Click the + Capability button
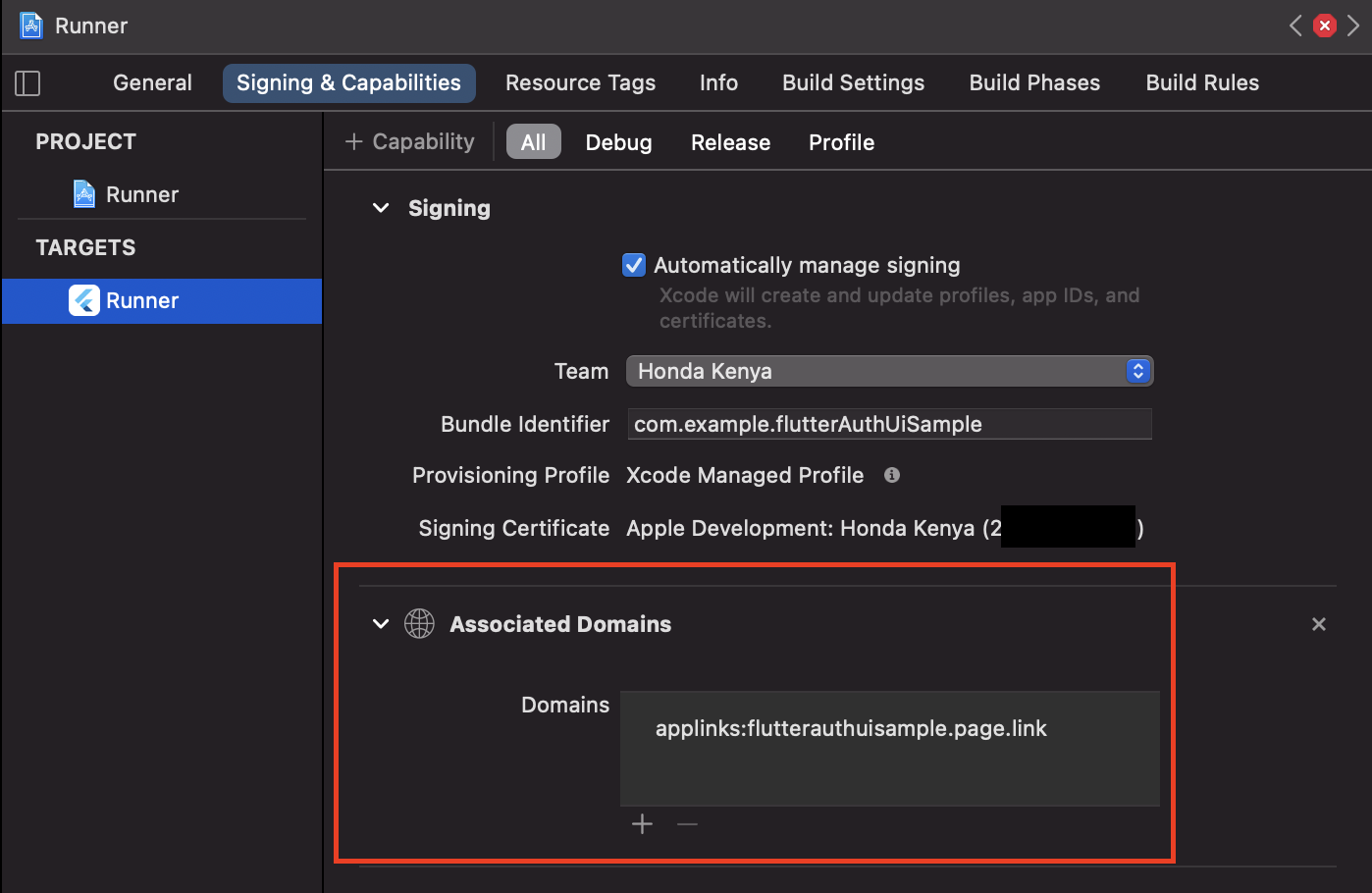This screenshot has width=1372, height=893. pyautogui.click(x=409, y=142)
